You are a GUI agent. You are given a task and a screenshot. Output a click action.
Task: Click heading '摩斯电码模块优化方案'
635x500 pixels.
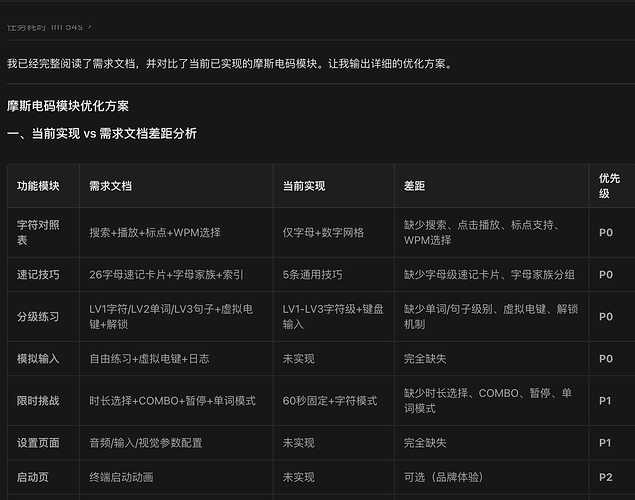point(68,106)
